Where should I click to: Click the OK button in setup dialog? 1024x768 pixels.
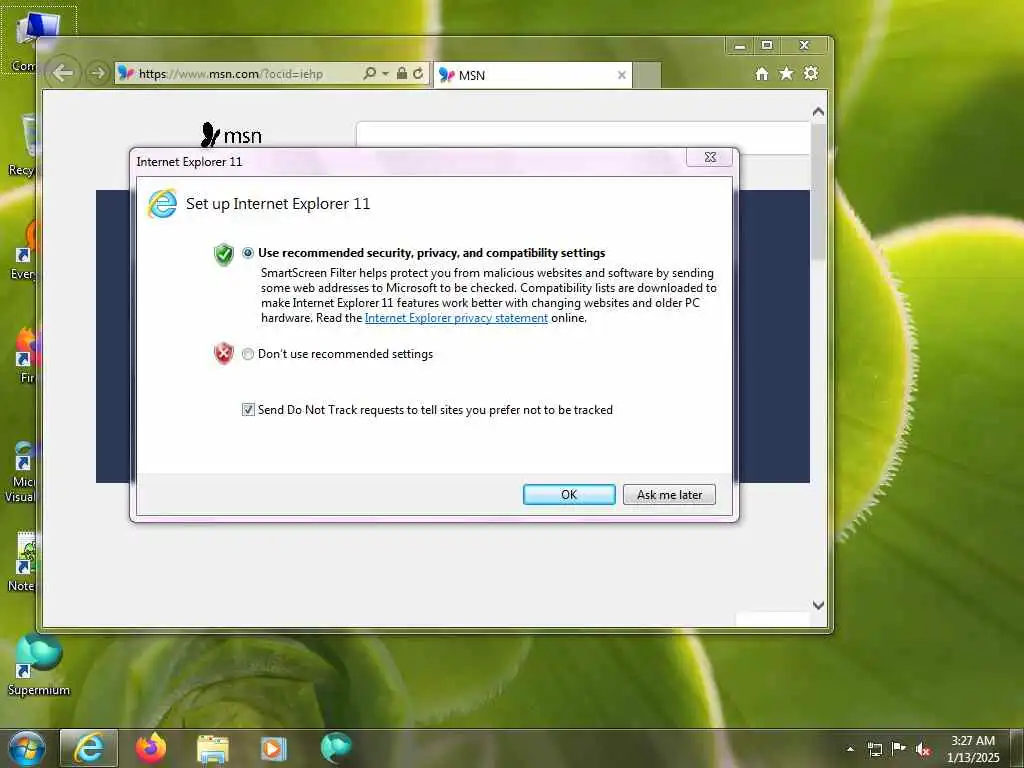point(569,494)
